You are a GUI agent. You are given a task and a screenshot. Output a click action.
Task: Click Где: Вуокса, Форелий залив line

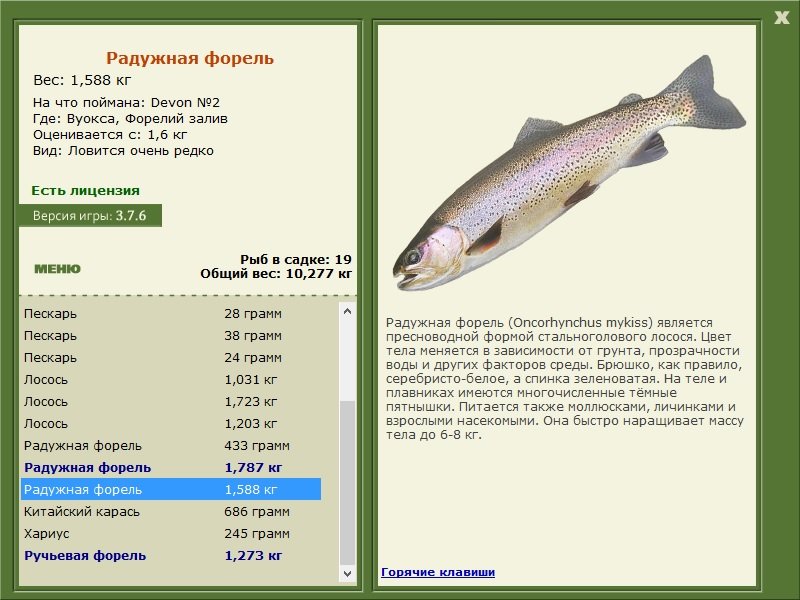click(x=130, y=118)
